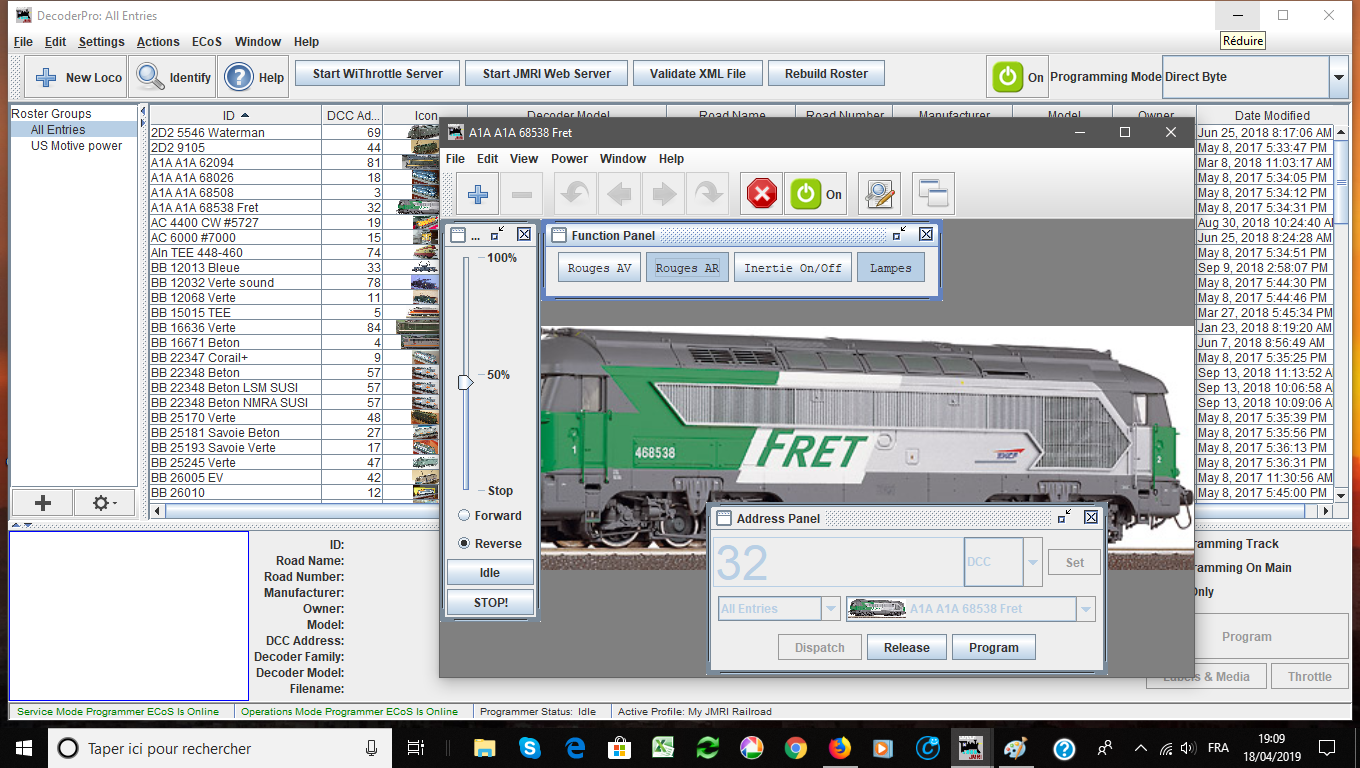1360x768 pixels.
Task: Open Skype from the taskbar
Action: tap(529, 748)
